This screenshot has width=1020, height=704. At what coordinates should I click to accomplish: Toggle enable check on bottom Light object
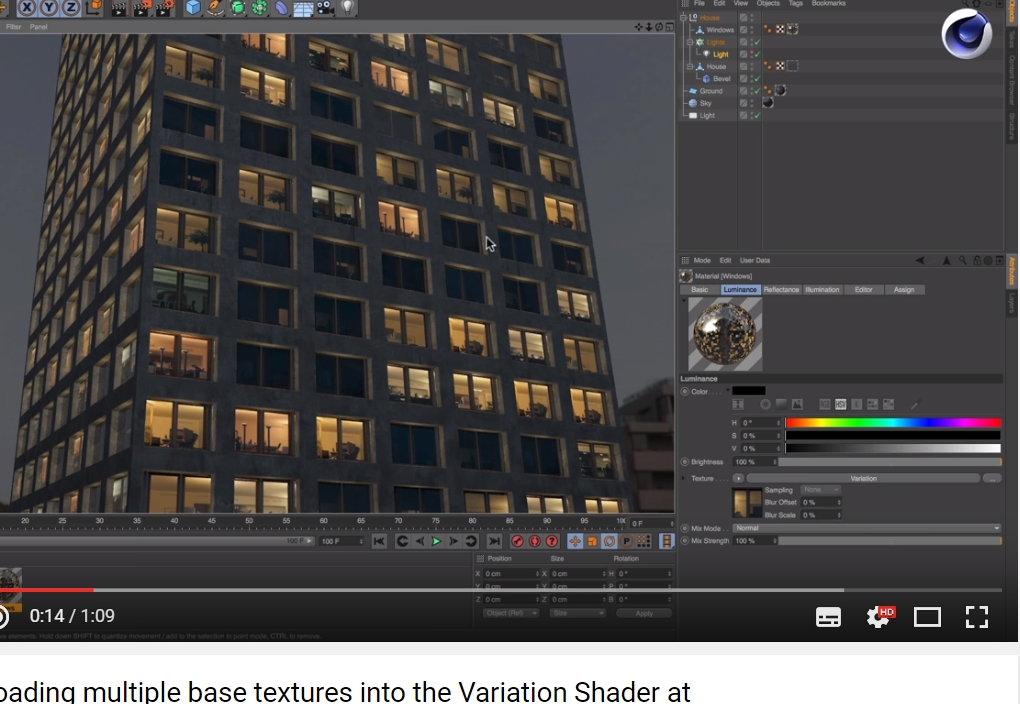coord(757,116)
